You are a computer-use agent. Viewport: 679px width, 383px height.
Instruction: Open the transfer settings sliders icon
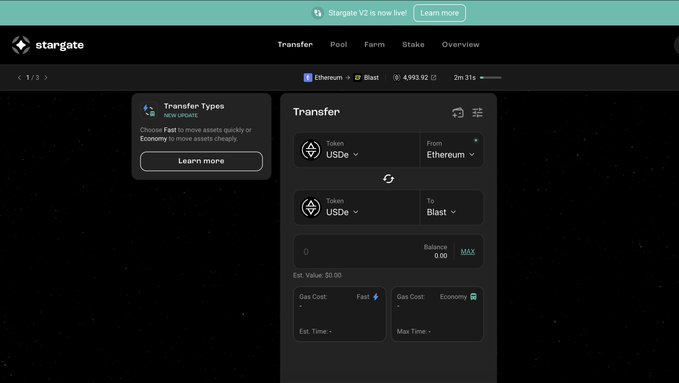[478, 113]
